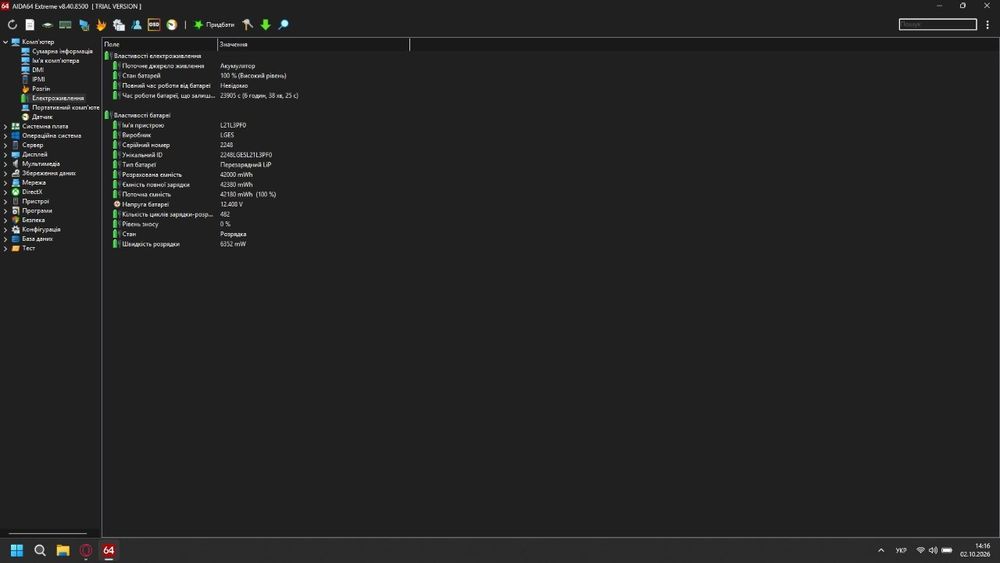Open the Report document icon
The image size is (1000, 563).
pyautogui.click(x=30, y=25)
